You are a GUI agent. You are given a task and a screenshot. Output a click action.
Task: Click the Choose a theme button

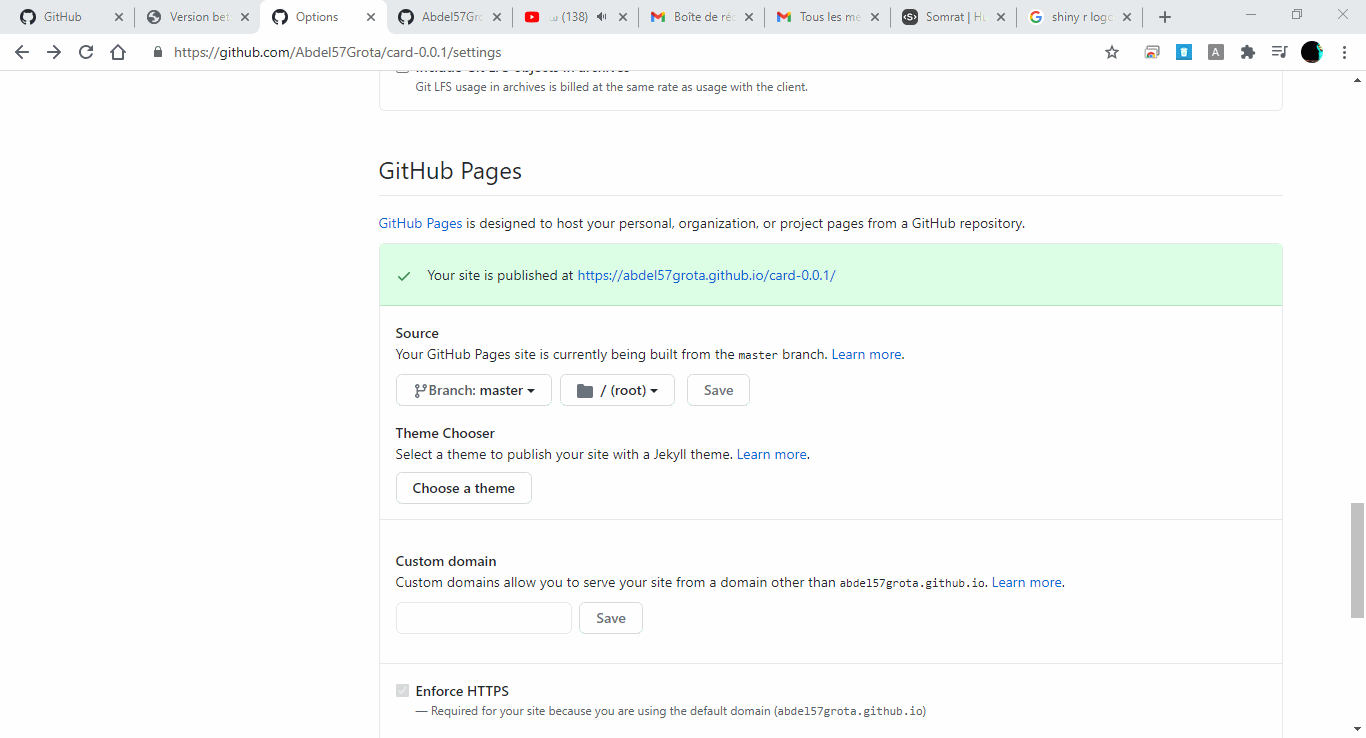pyautogui.click(x=464, y=488)
